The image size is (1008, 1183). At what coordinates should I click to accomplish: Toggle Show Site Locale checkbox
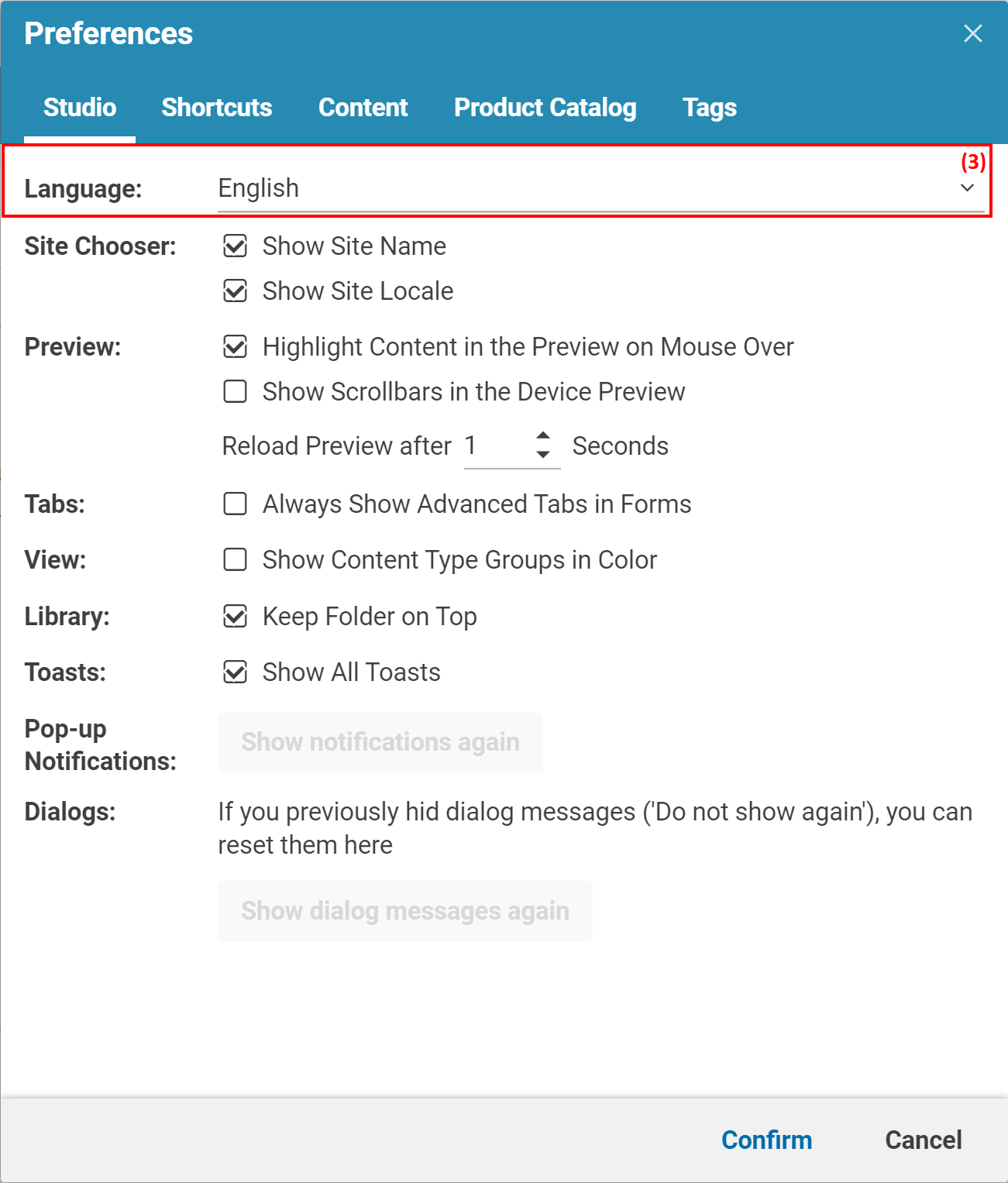[x=236, y=291]
